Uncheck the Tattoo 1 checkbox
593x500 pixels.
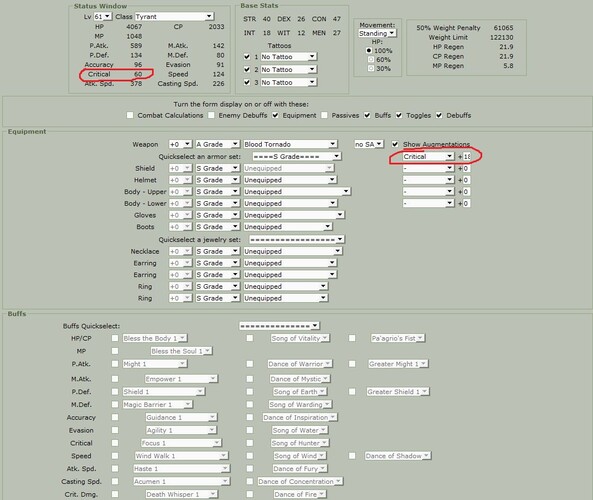247,57
